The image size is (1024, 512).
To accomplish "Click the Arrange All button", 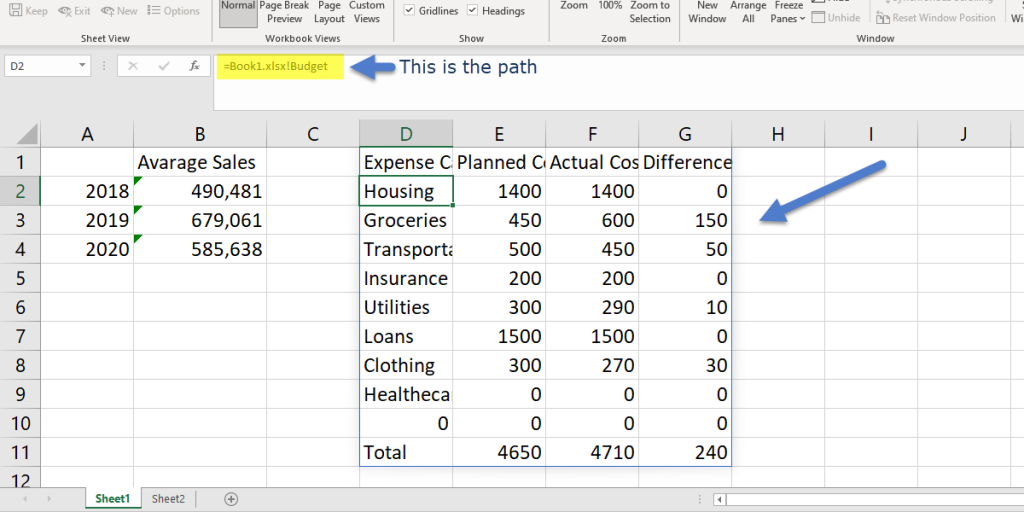I will 748,12.
